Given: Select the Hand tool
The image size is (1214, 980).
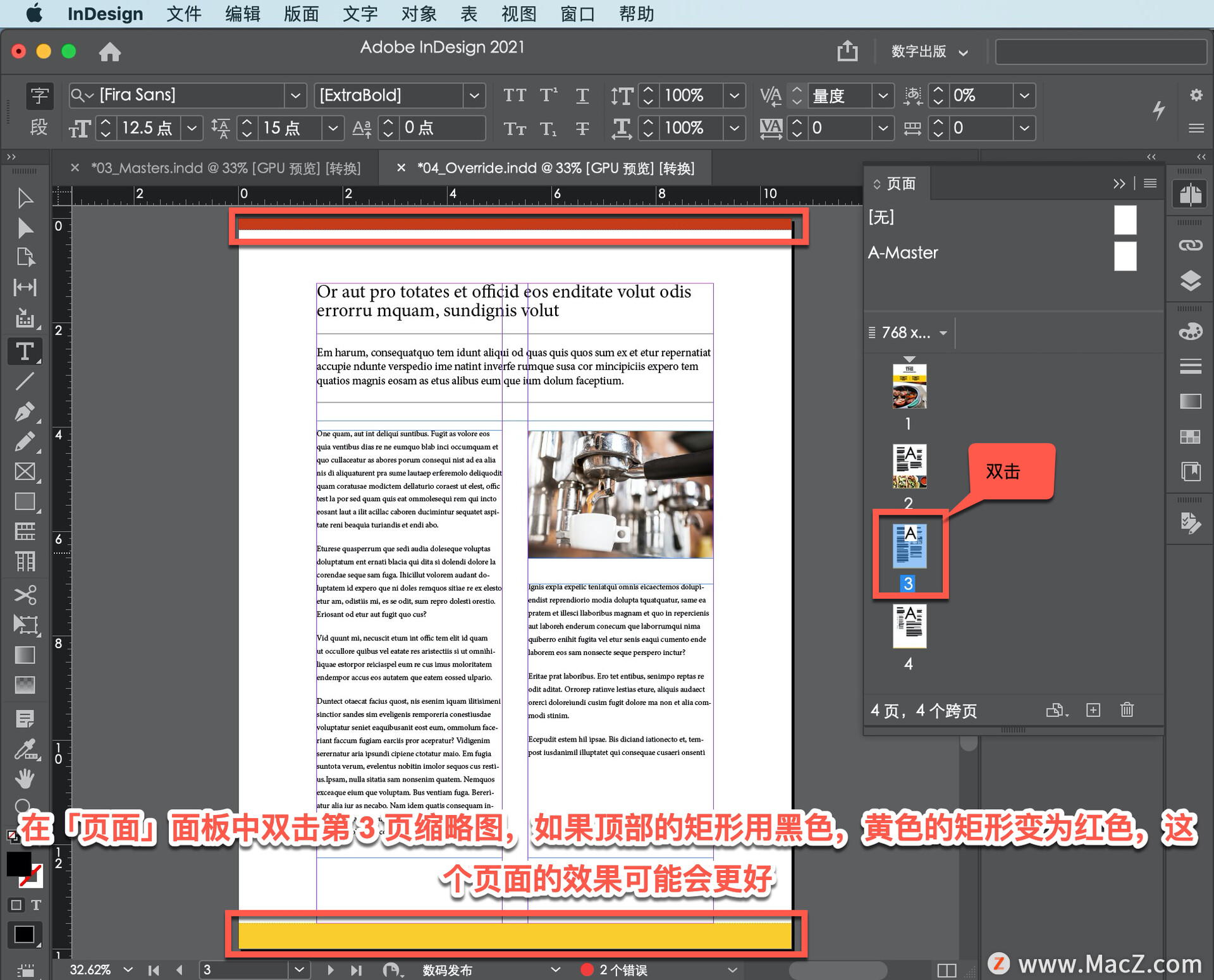Looking at the screenshot, I should tap(25, 779).
